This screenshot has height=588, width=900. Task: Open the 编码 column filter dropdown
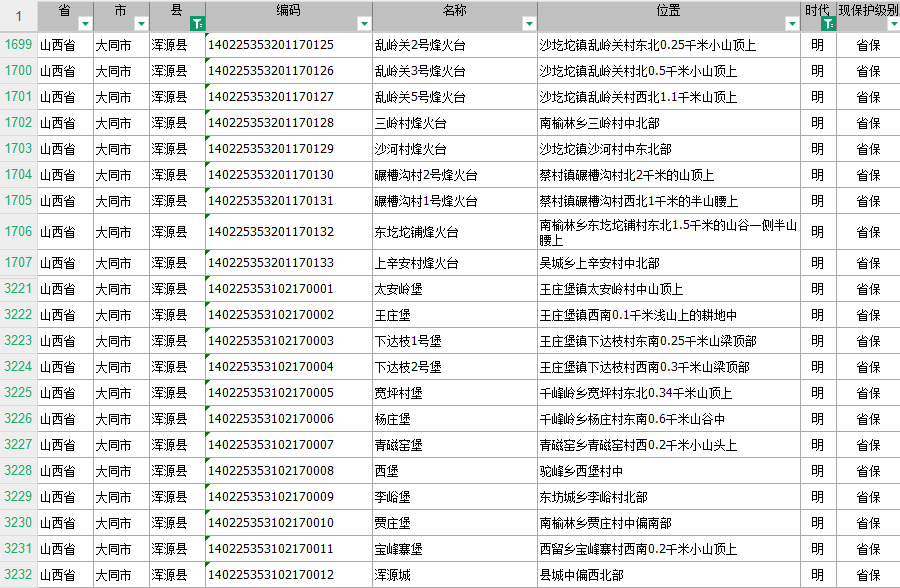(x=364, y=24)
